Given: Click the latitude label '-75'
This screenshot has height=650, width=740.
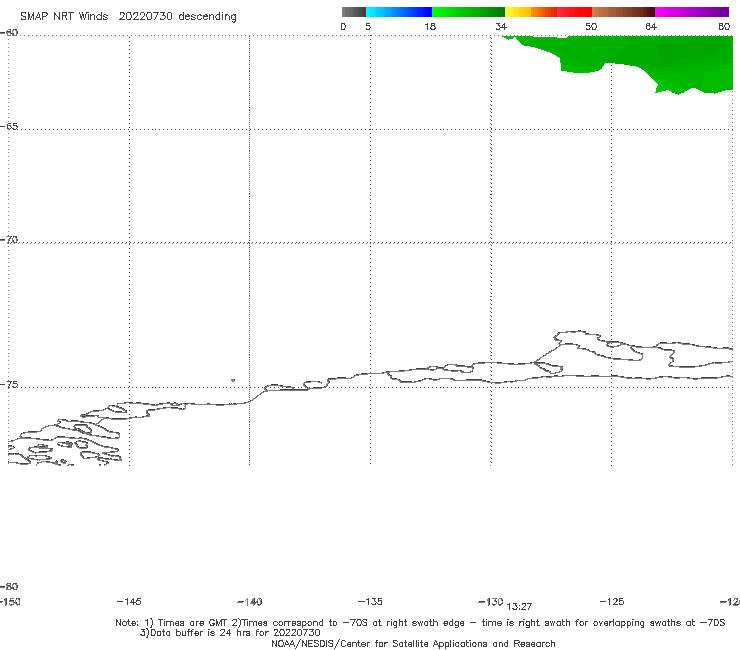Looking at the screenshot, I should (x=9, y=385).
